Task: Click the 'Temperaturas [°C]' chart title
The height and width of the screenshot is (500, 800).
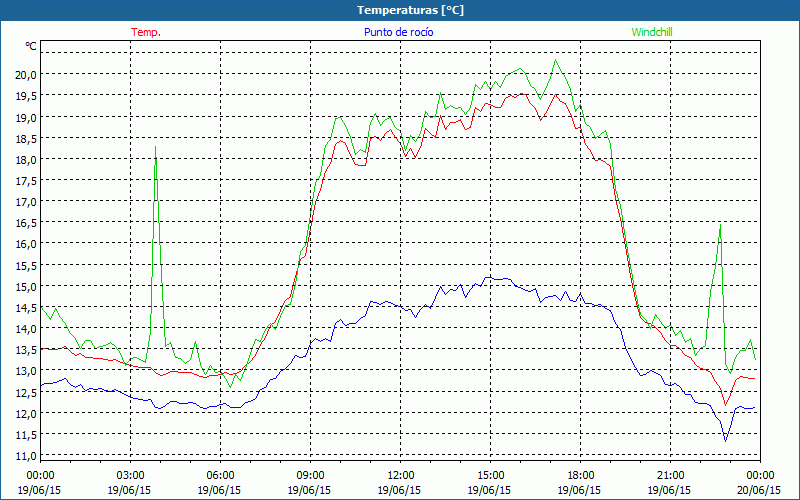Action: 410,10
